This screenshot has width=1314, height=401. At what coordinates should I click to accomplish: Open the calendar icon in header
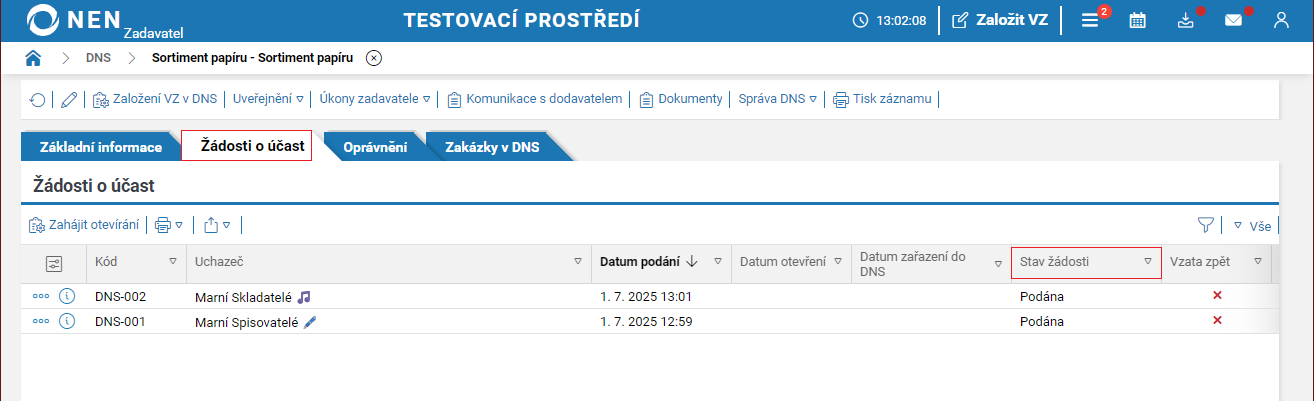click(x=1137, y=20)
